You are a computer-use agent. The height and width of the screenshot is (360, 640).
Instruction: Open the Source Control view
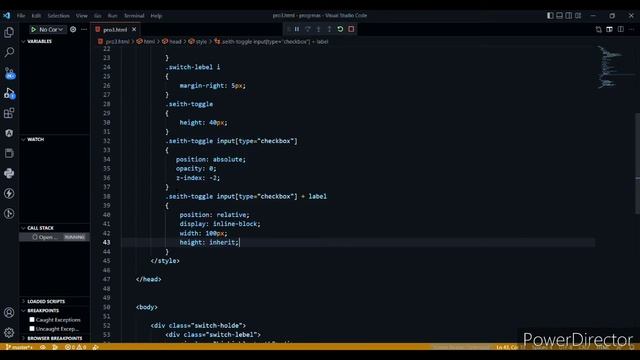point(9,73)
